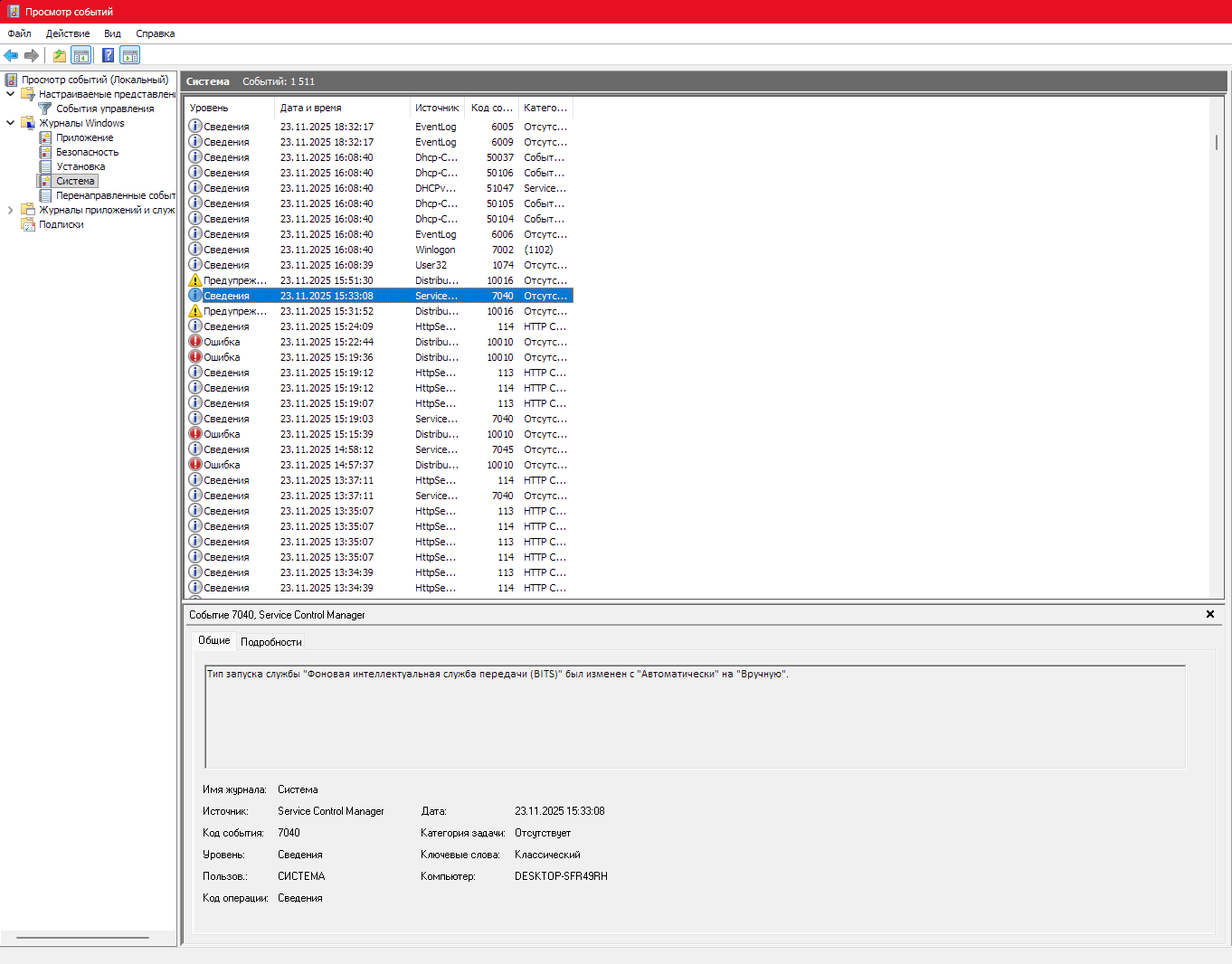Viewport: 1232px width, 964px height.
Task: Collapse the Настраиваемые представления node
Action: 11,94
